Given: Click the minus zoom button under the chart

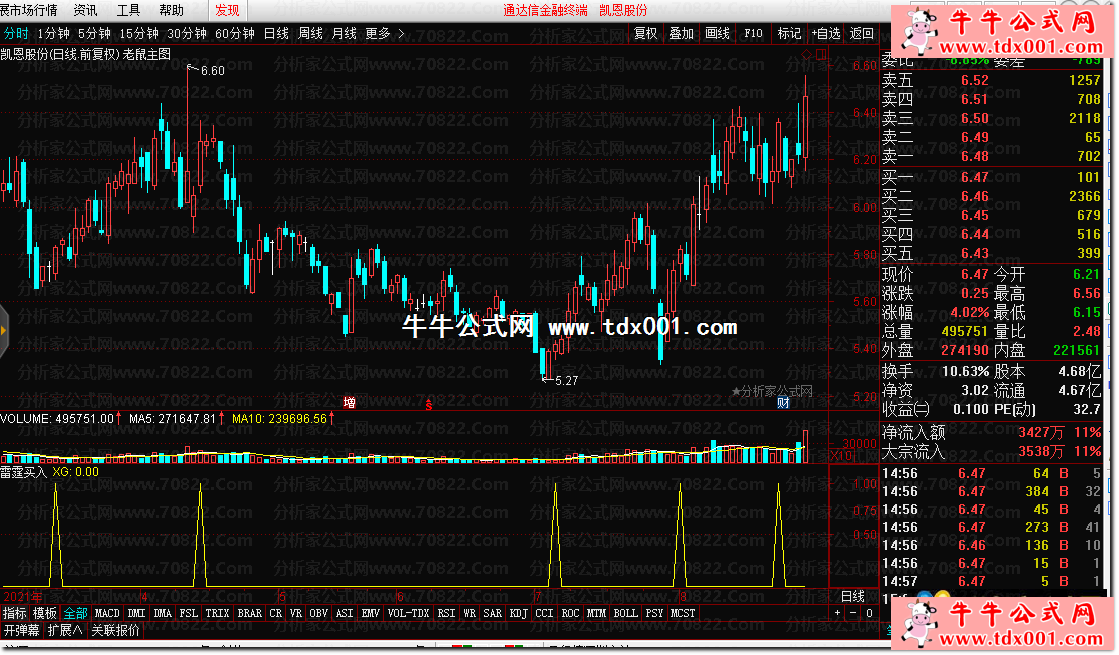Looking at the screenshot, I should [853, 613].
